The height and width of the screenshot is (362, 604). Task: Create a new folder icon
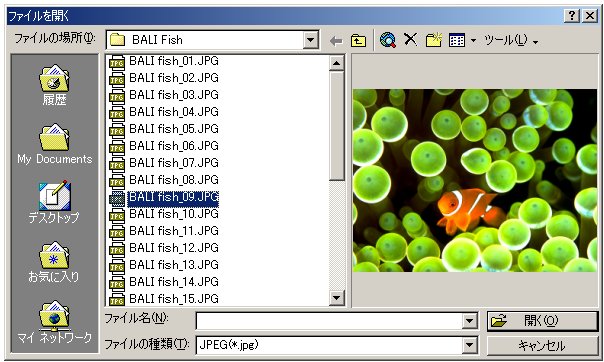click(434, 40)
